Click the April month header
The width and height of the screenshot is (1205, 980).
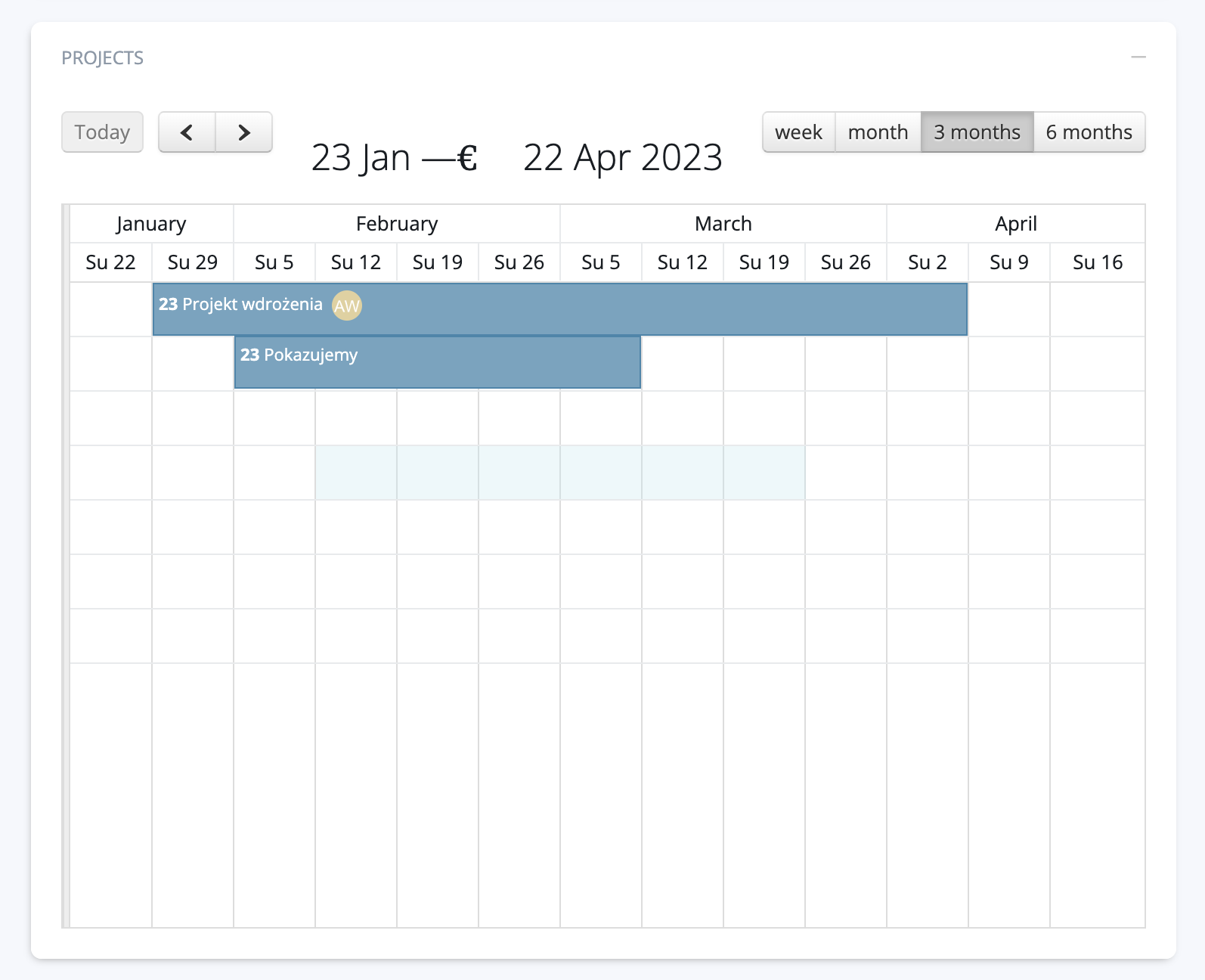(x=1016, y=224)
